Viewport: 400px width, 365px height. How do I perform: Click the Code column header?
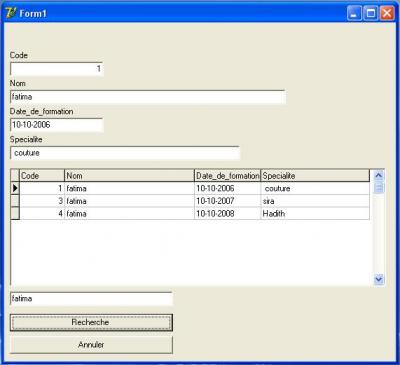point(42,176)
